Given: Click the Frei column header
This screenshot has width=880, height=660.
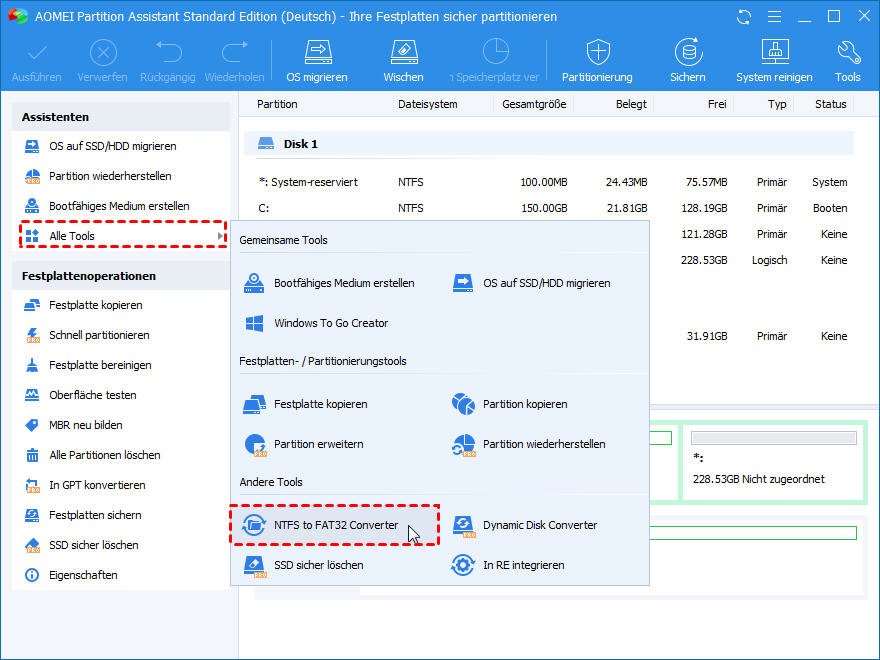Looking at the screenshot, I should tap(717, 104).
